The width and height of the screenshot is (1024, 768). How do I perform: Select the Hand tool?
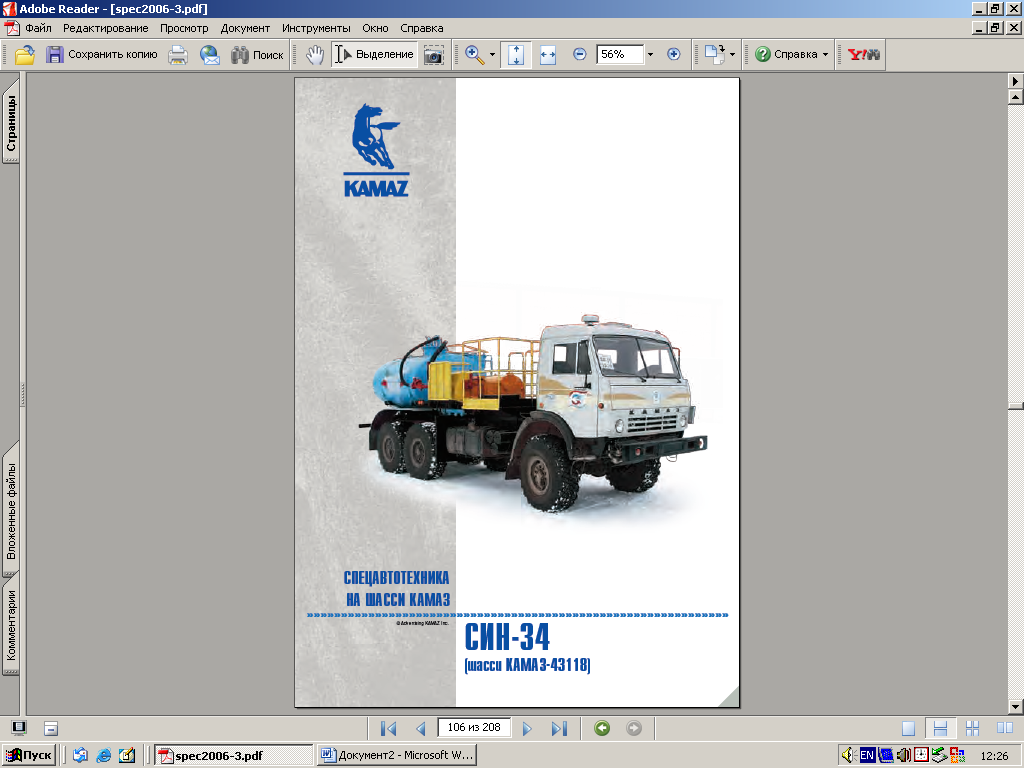coord(315,54)
